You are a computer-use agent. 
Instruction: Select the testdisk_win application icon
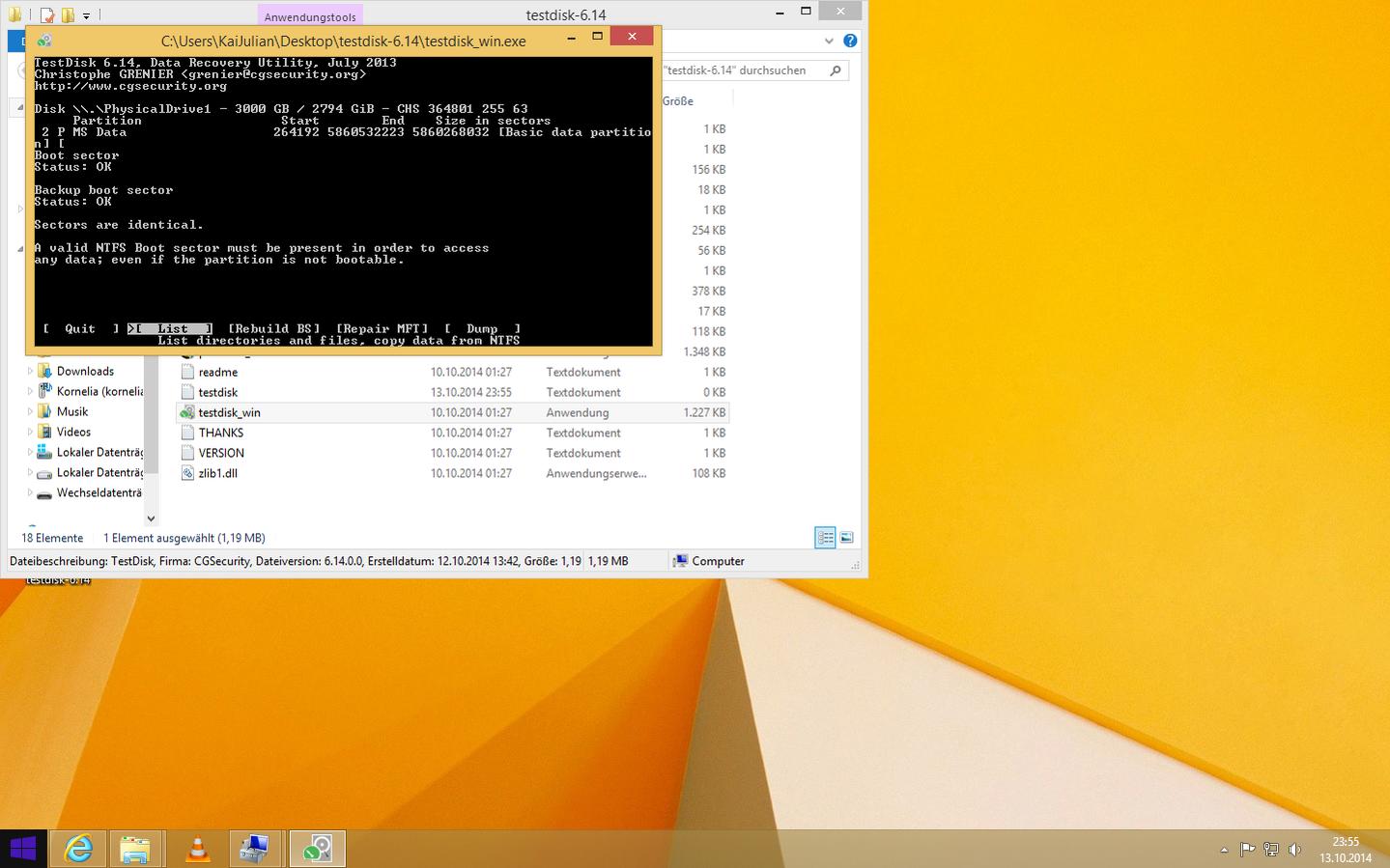(187, 412)
